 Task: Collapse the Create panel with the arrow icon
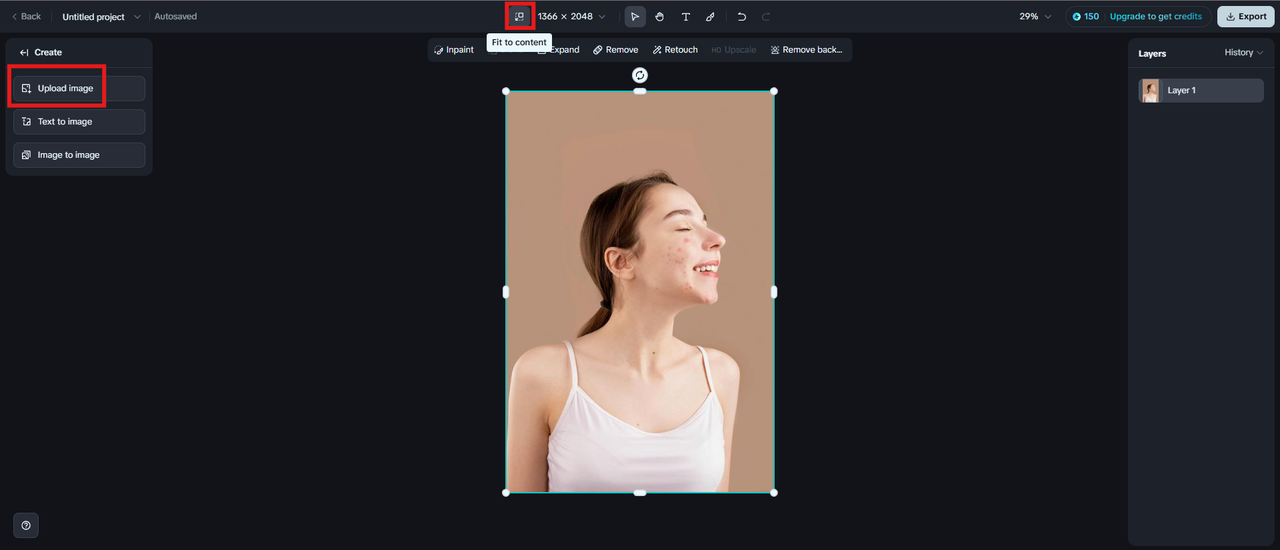click(24, 52)
